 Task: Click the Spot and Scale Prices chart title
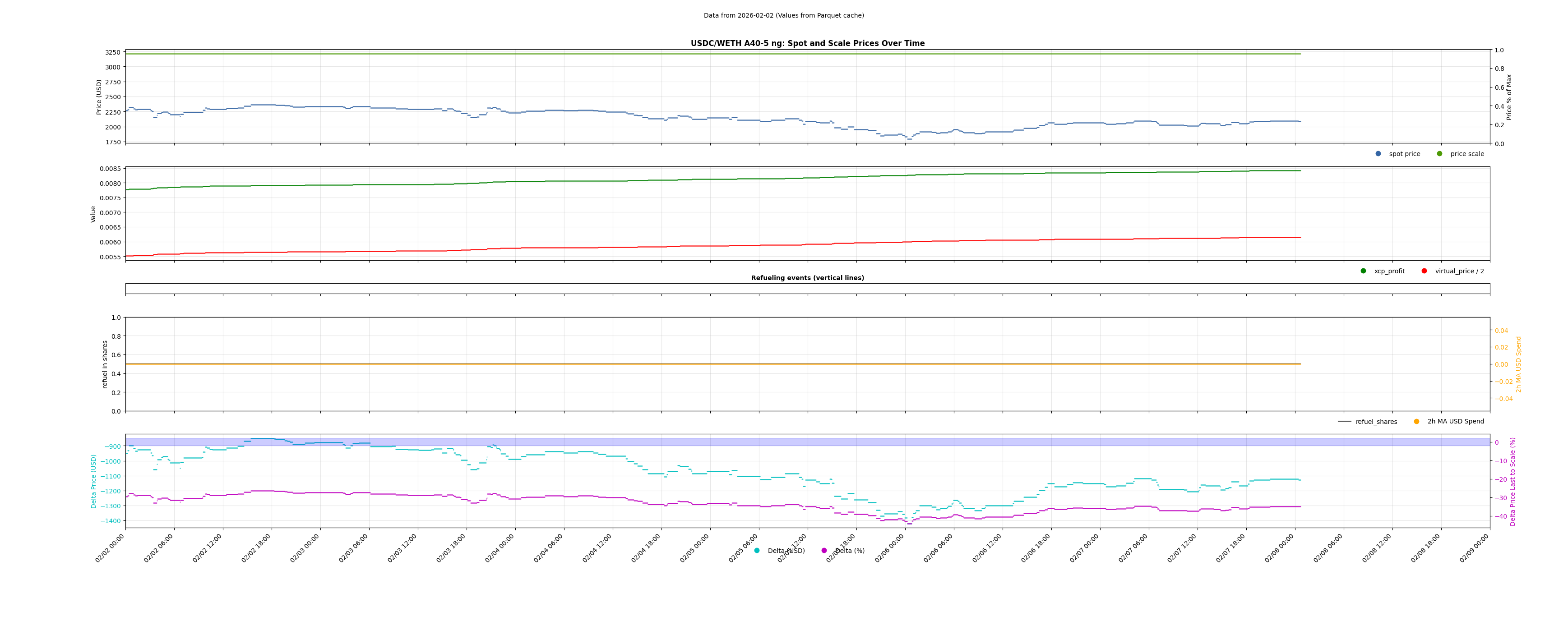(807, 43)
